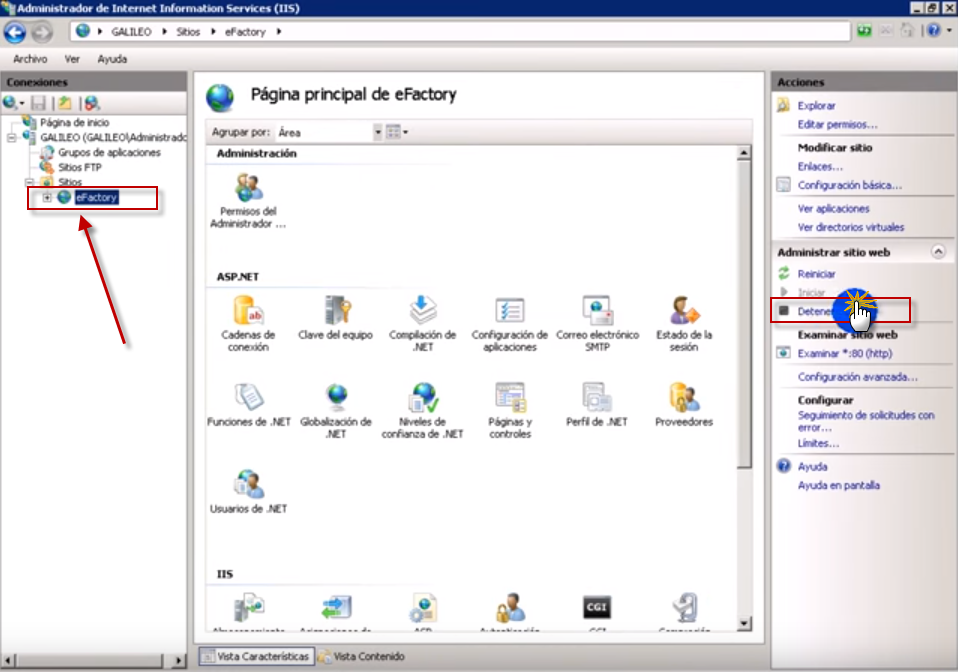Click Conexiones horizontal scrollbar right arrow
The height and width of the screenshot is (672, 958).
[x=178, y=660]
